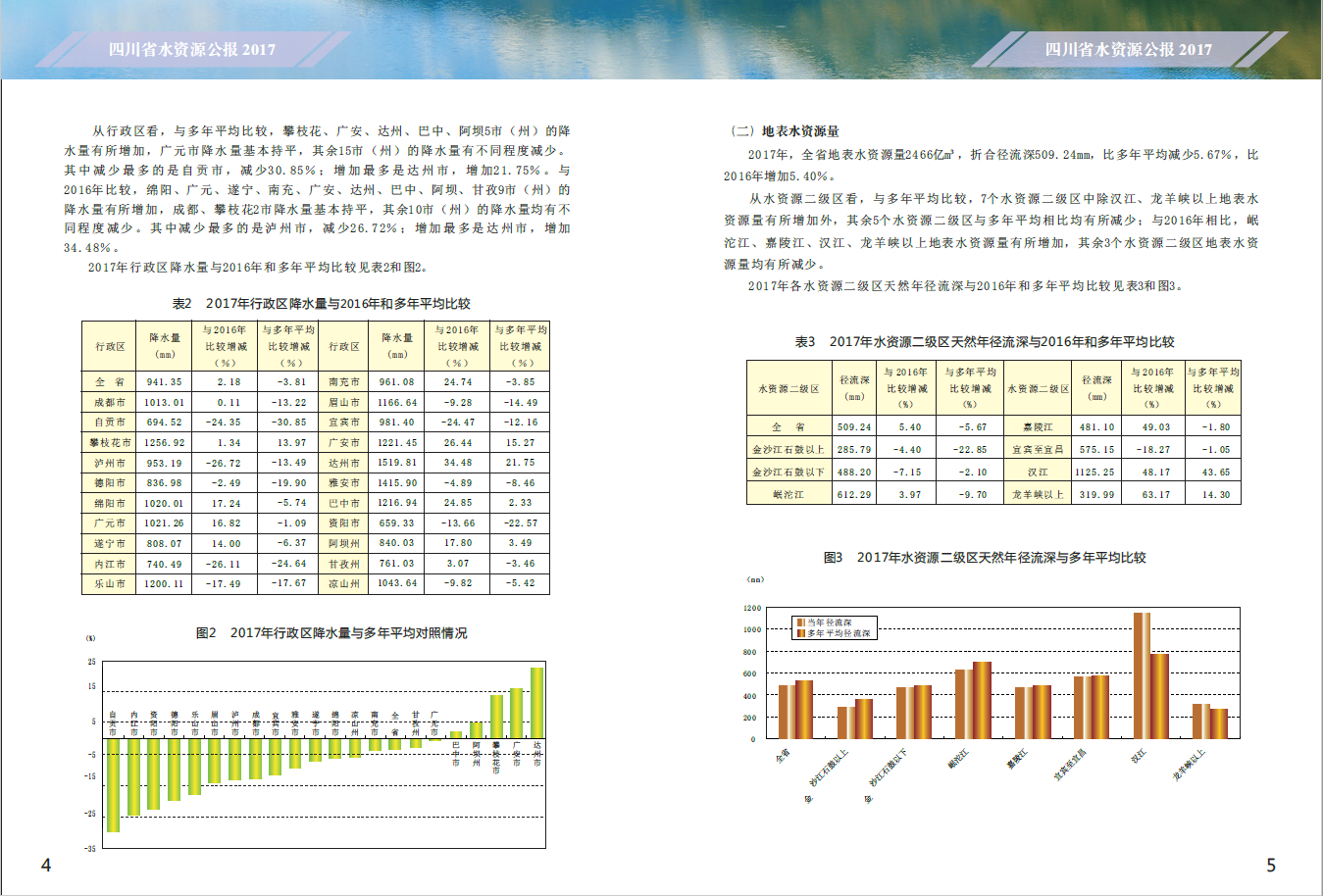Viewport: 1323px width, 896px height.
Task: Select the 1125.25 runoff value for 汉江
Action: pyautogui.click(x=1096, y=473)
